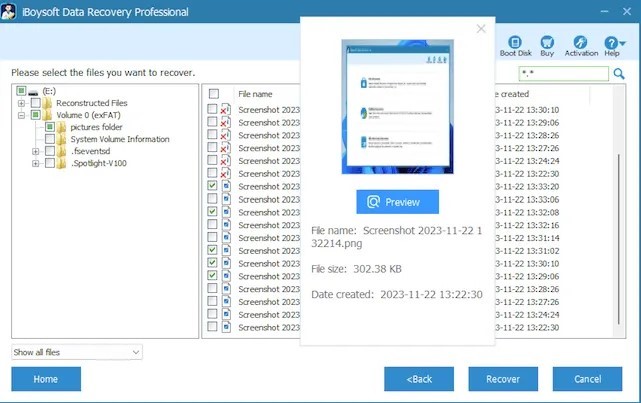Click the preview thumbnail image in popup
Image resolution: width=641 pixels, height=403 pixels.
tap(397, 107)
